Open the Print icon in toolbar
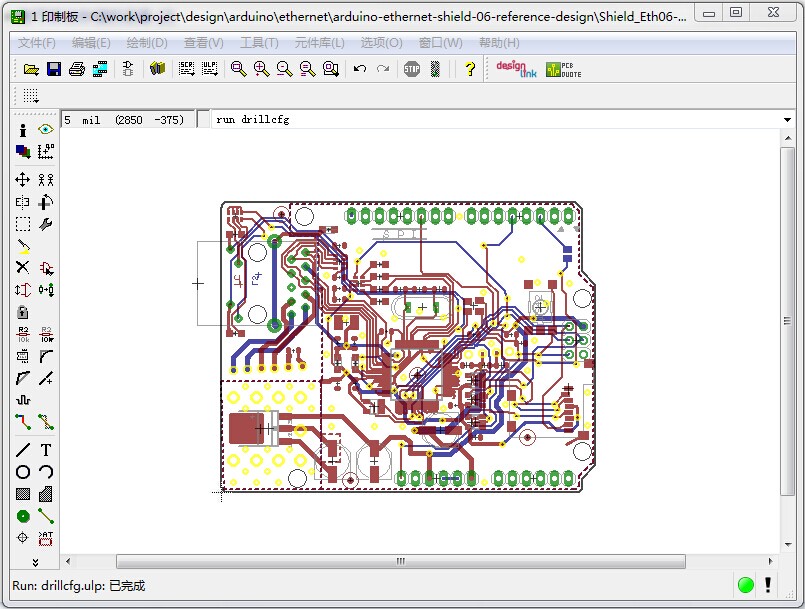Screen dimensions: 805x609 (x=77, y=69)
